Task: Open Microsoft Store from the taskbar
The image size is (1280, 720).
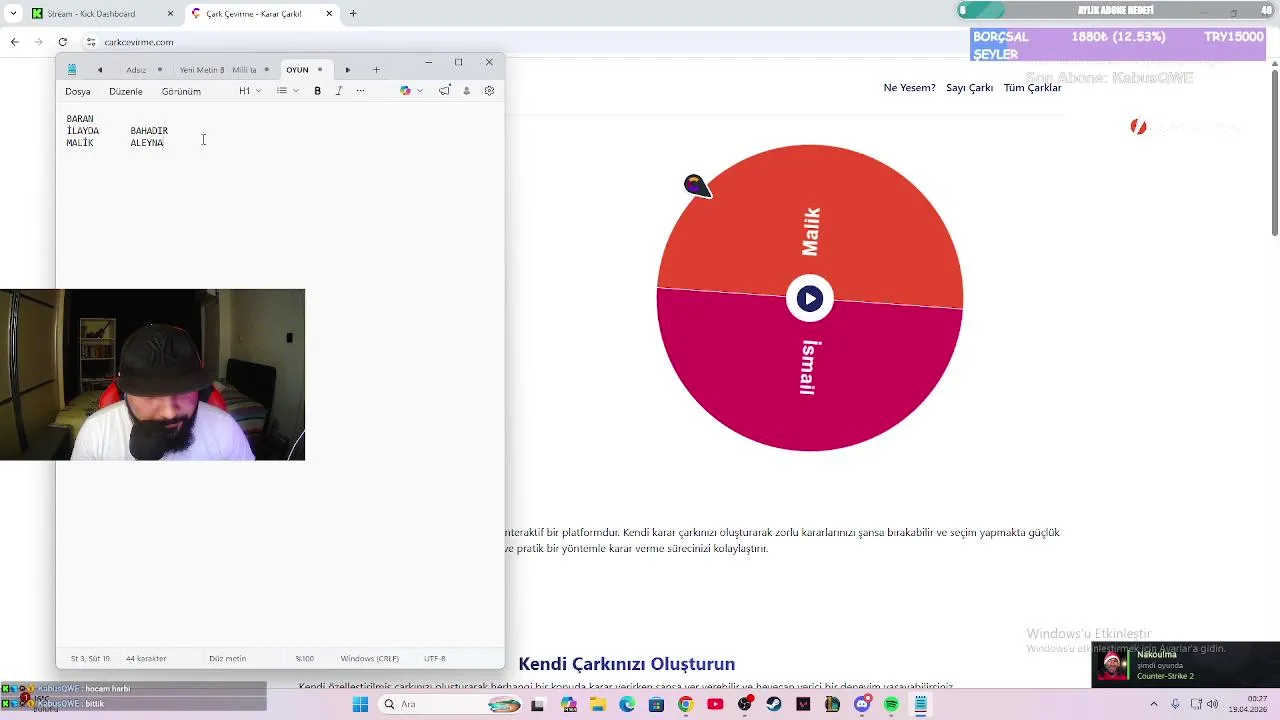Action: point(656,704)
